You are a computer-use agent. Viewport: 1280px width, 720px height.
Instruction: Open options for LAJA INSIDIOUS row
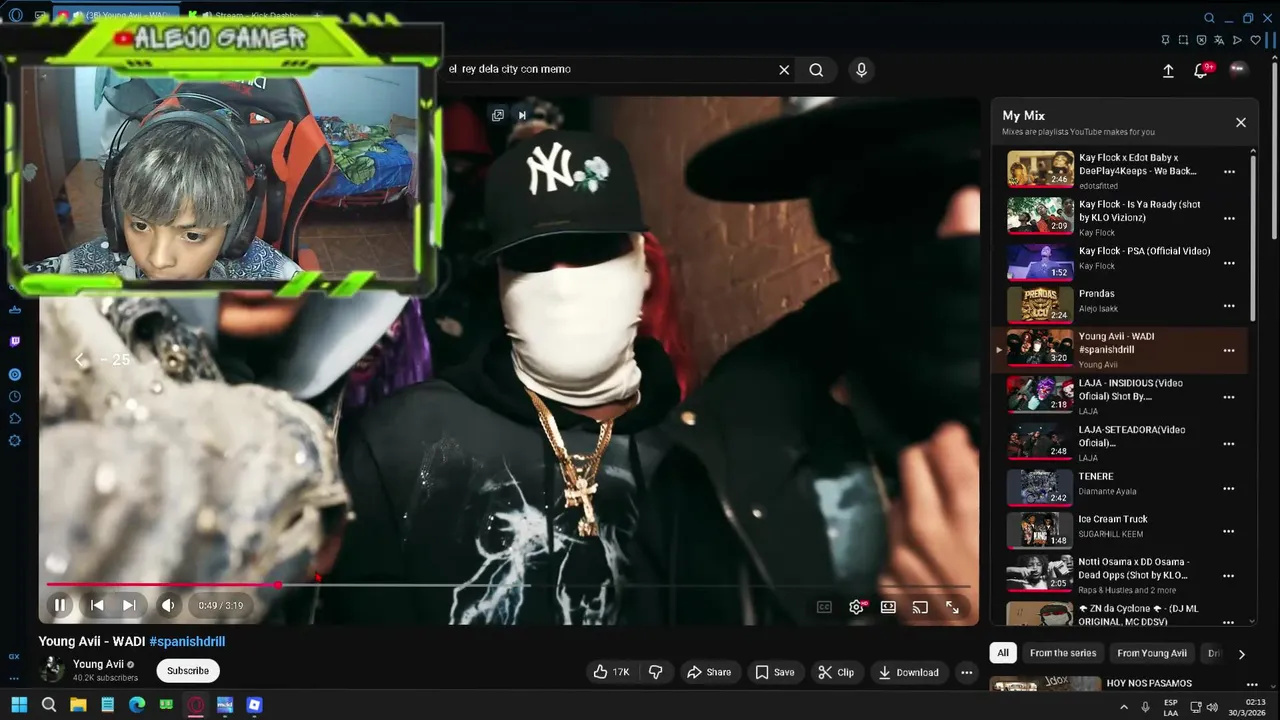coord(1229,397)
